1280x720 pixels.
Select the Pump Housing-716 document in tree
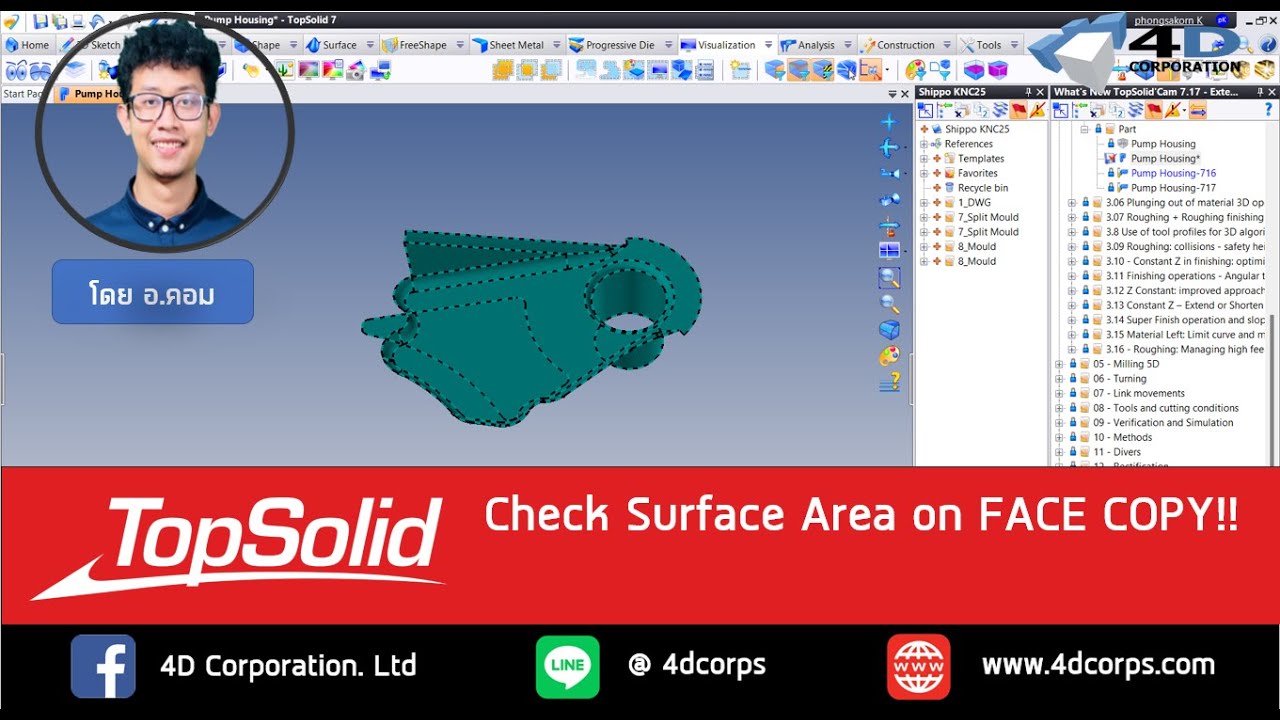click(x=1173, y=173)
